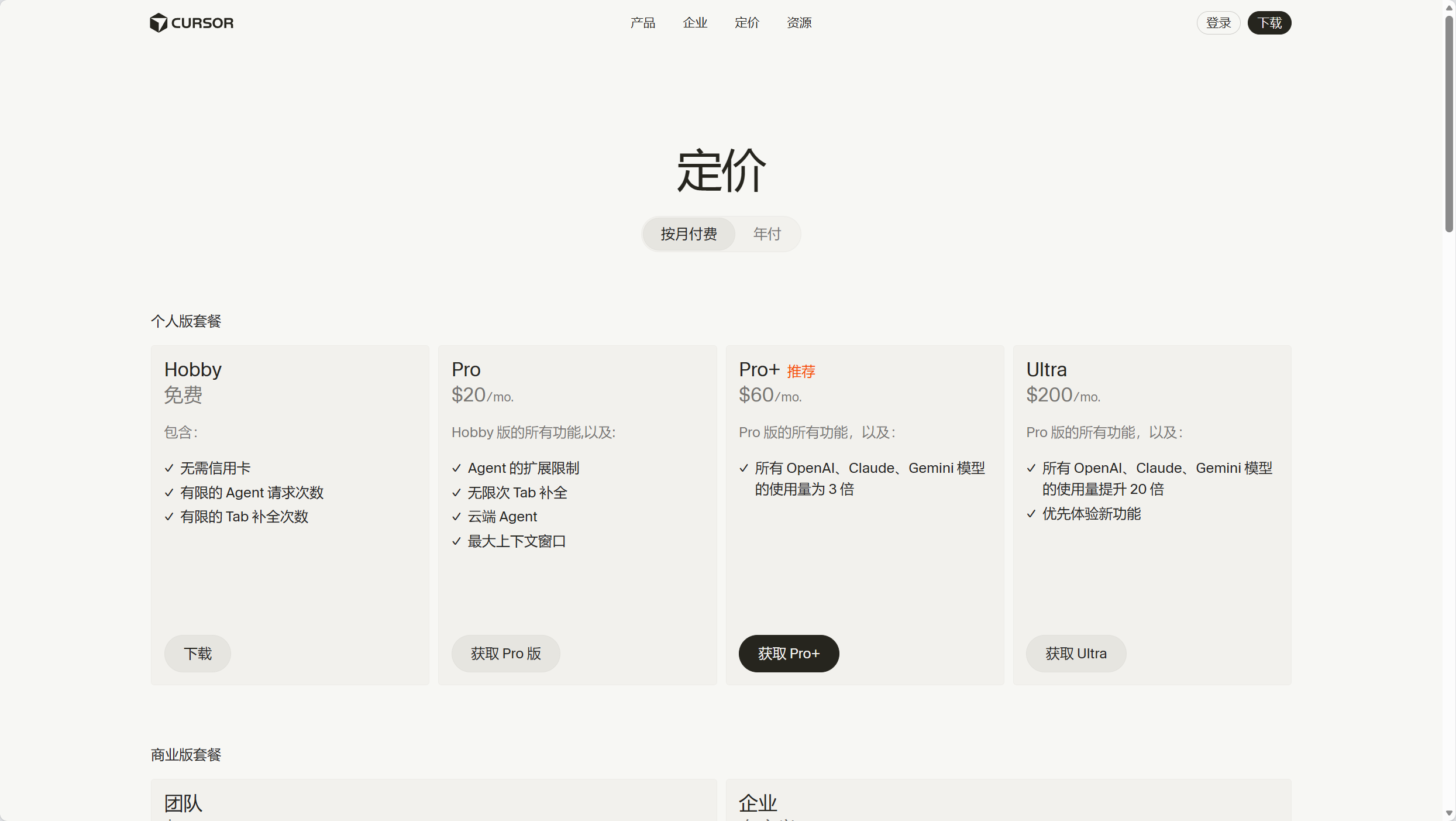Click the Cursor cube logo icon

point(159,23)
